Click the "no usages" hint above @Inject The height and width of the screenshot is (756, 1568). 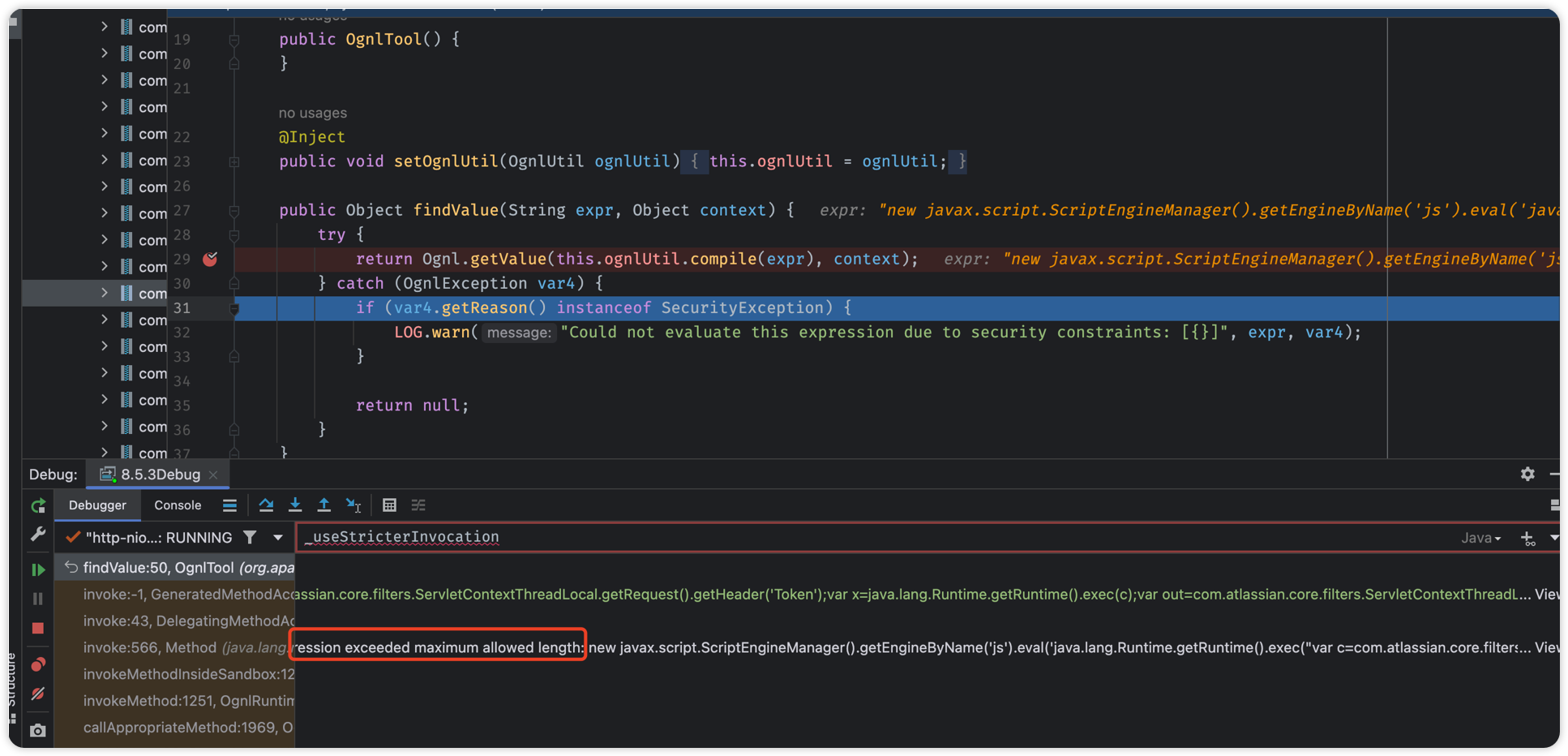[312, 113]
